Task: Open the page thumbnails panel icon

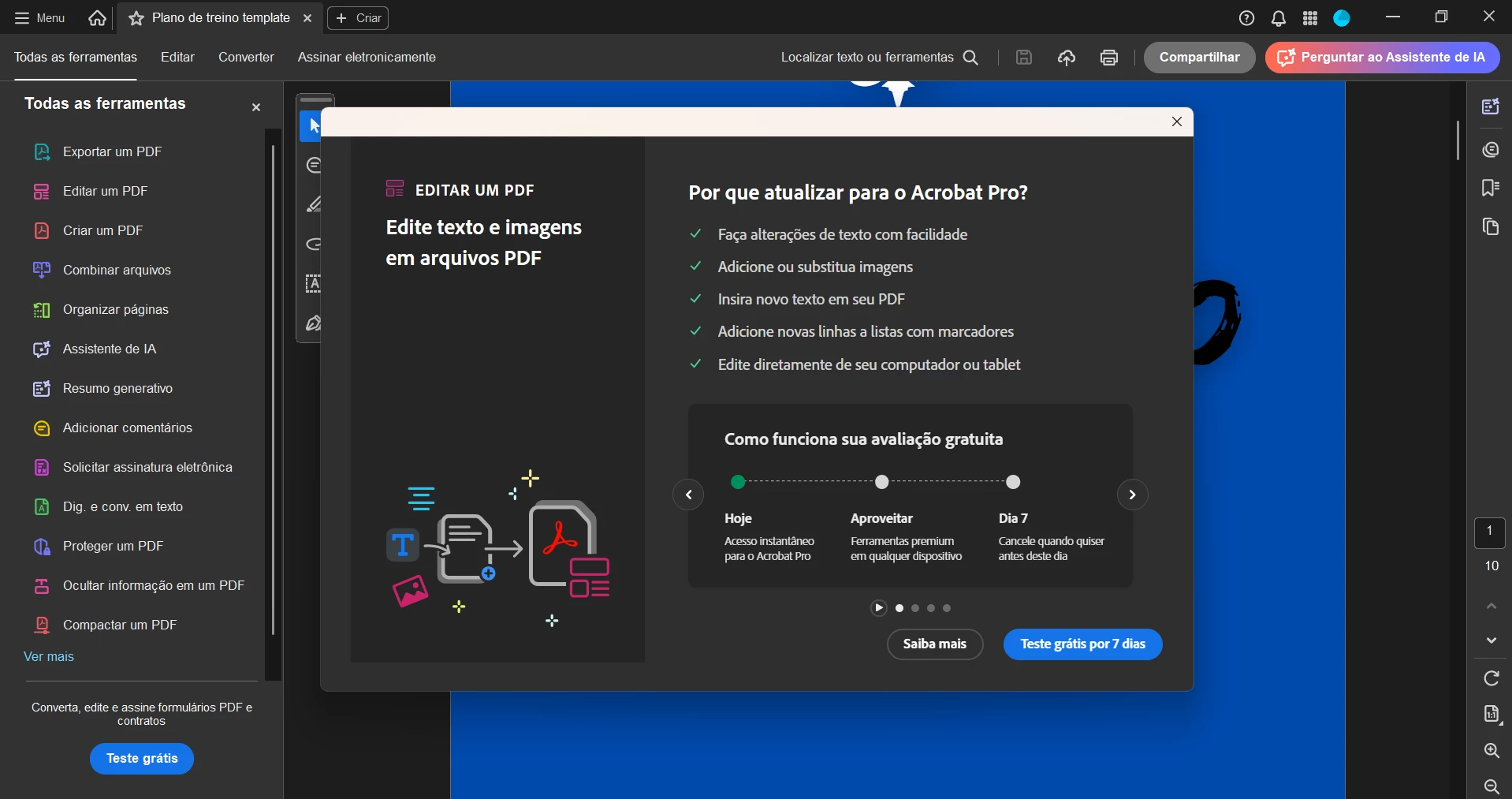Action: (x=1490, y=227)
